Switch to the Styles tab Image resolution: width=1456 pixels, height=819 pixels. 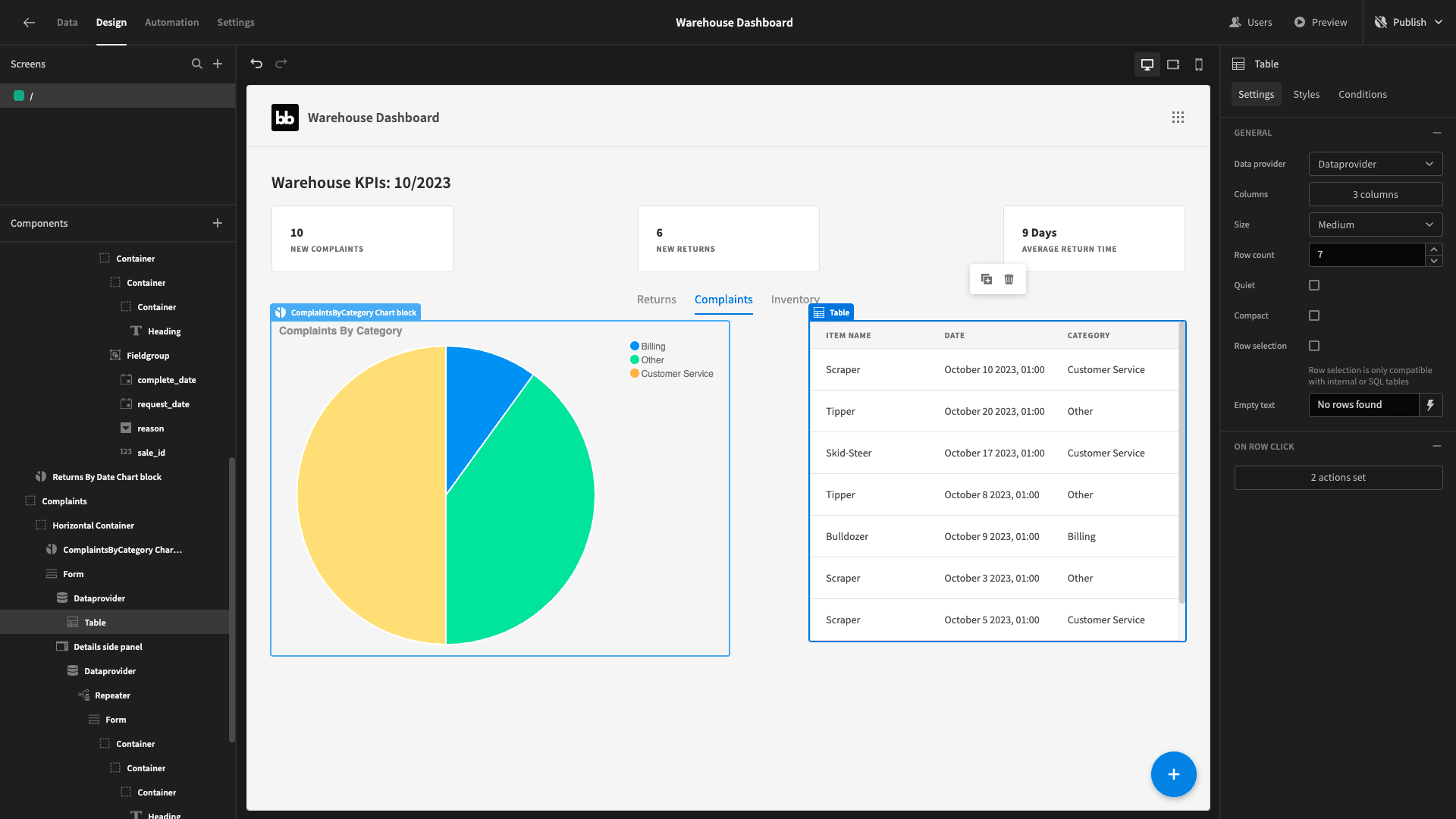[x=1306, y=94]
